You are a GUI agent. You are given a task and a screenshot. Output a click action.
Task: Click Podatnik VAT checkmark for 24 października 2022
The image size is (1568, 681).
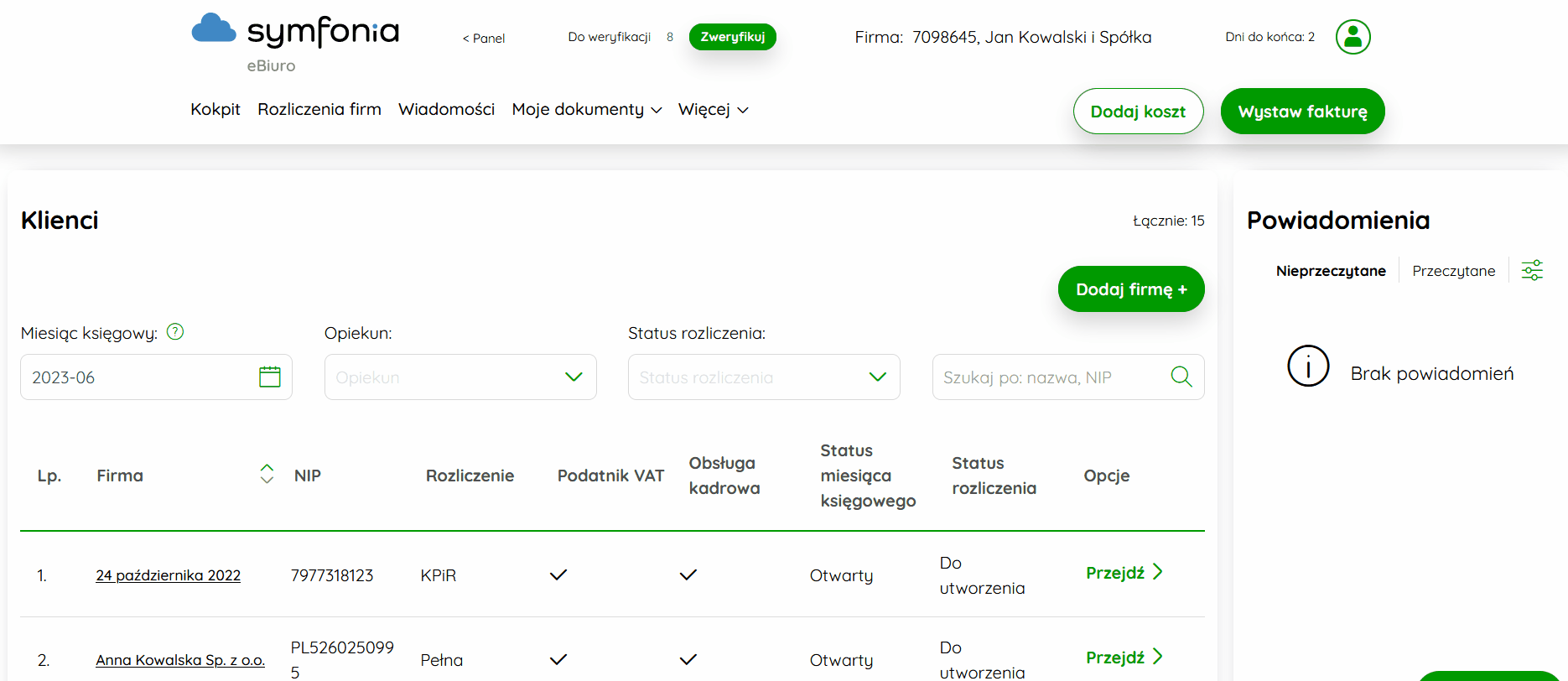pyautogui.click(x=558, y=575)
